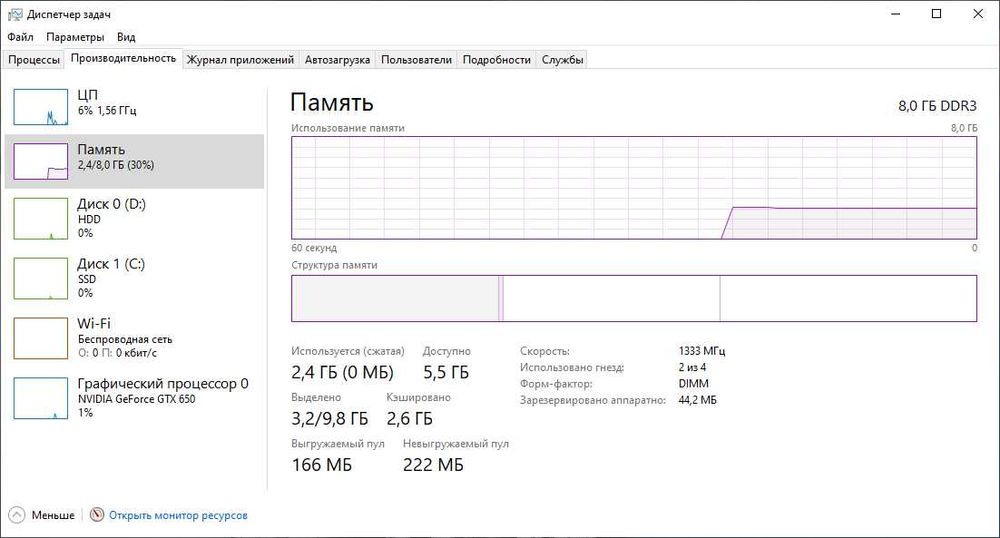Click the 44,2 МБ hardware reserved value
The image size is (1000, 538).
click(x=697, y=400)
